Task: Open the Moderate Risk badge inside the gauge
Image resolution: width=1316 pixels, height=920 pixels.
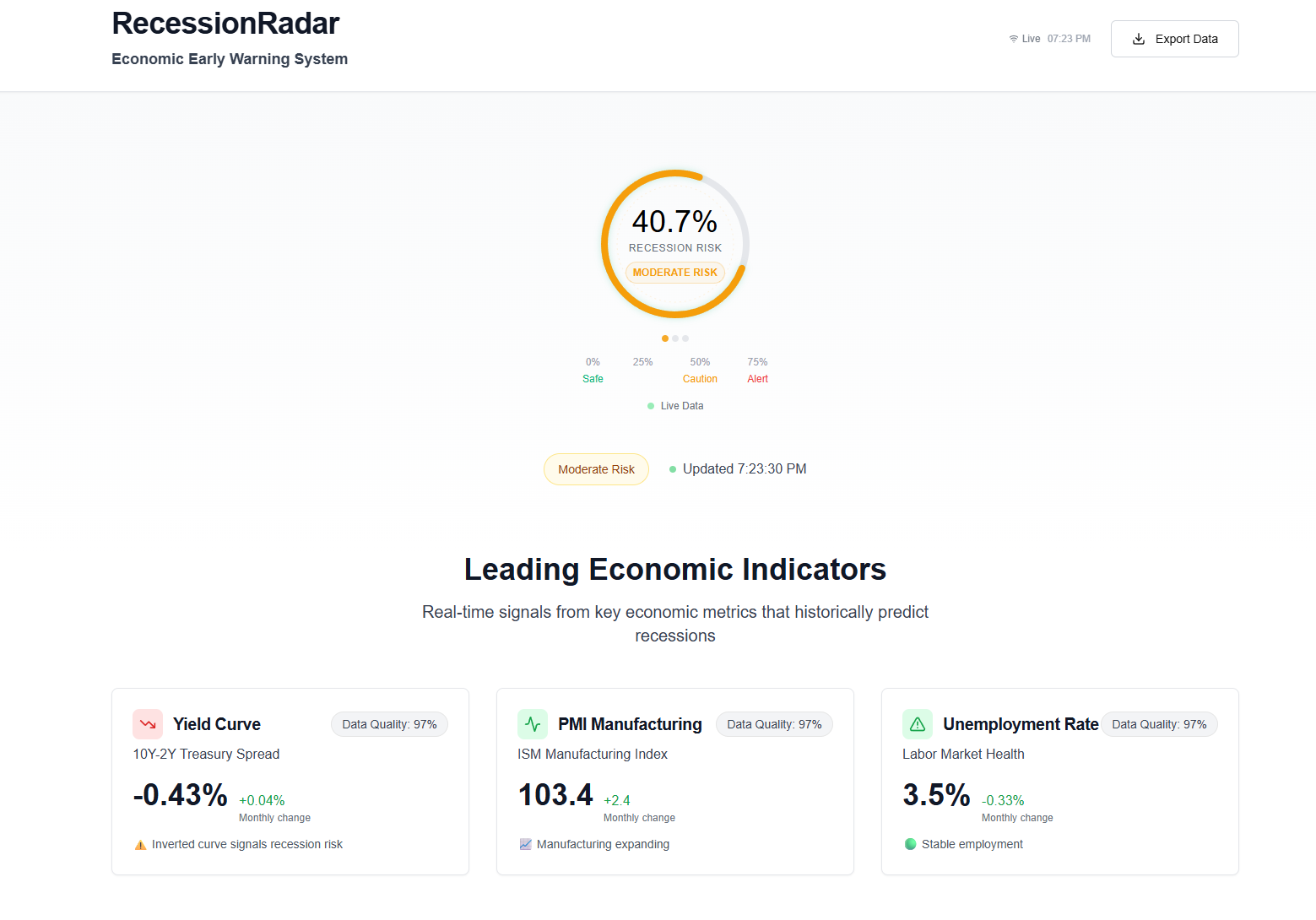Action: click(674, 272)
